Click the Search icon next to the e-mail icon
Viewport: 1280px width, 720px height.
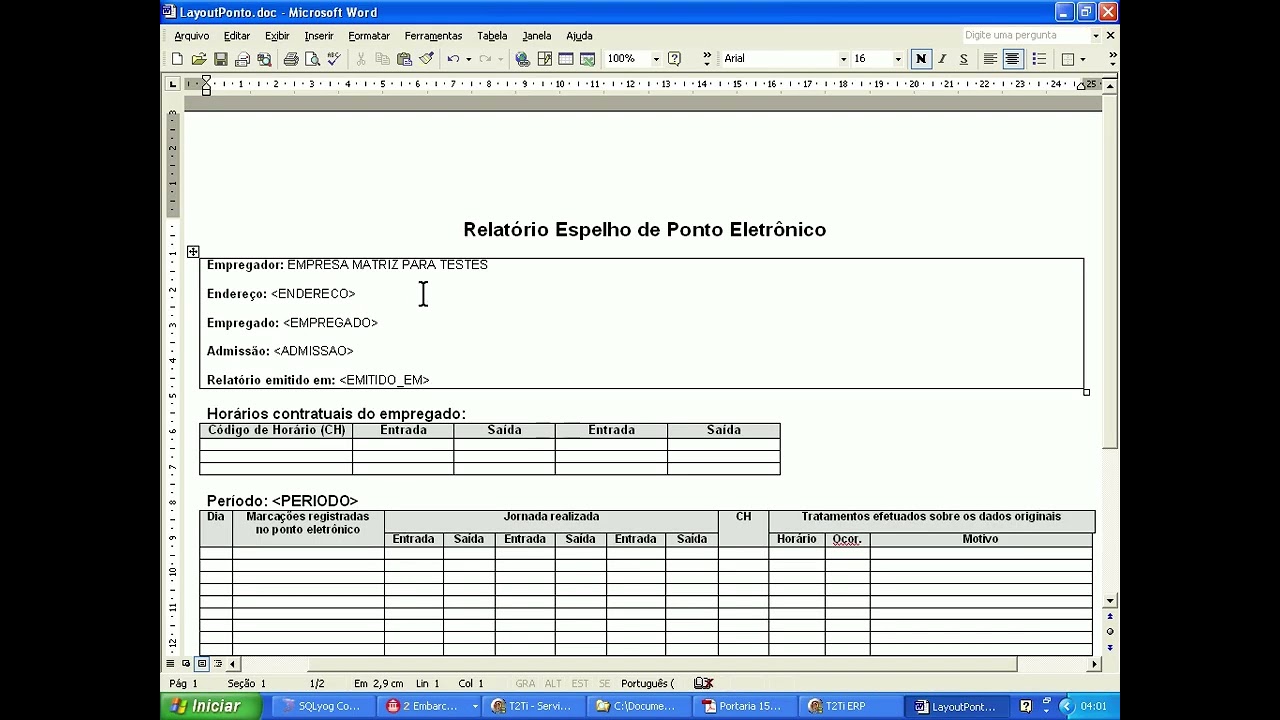pyautogui.click(x=264, y=59)
